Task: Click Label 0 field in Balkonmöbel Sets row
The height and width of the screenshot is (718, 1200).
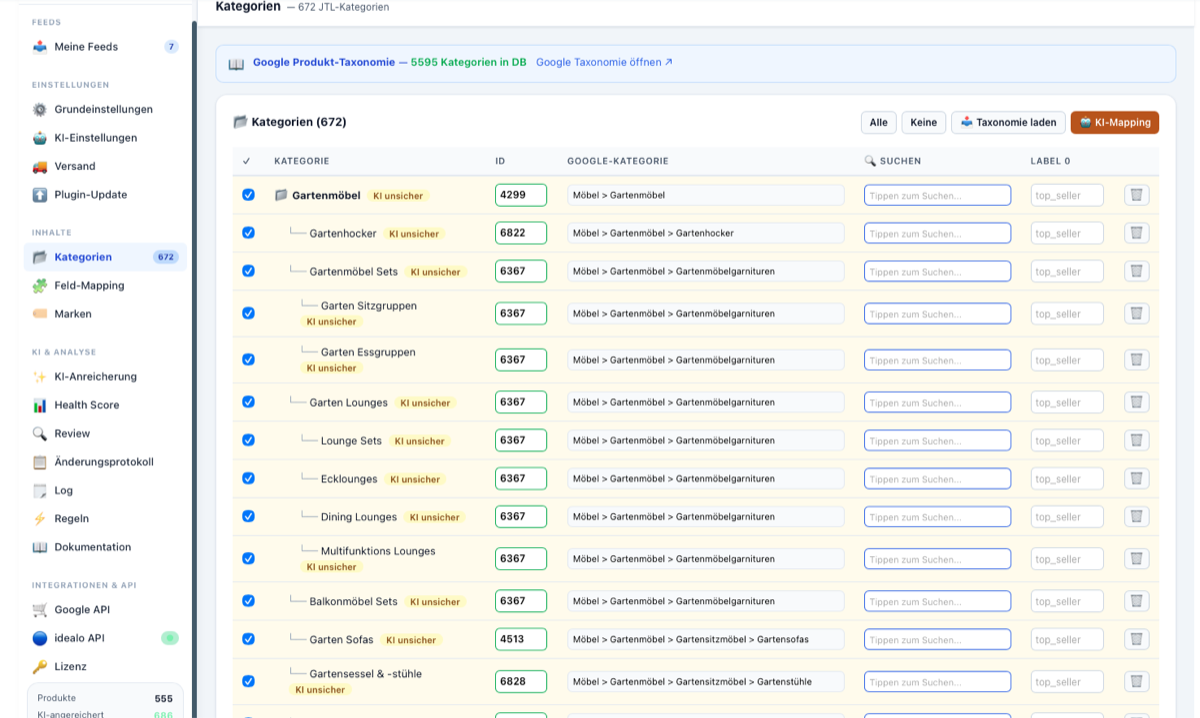Action: tap(1067, 601)
